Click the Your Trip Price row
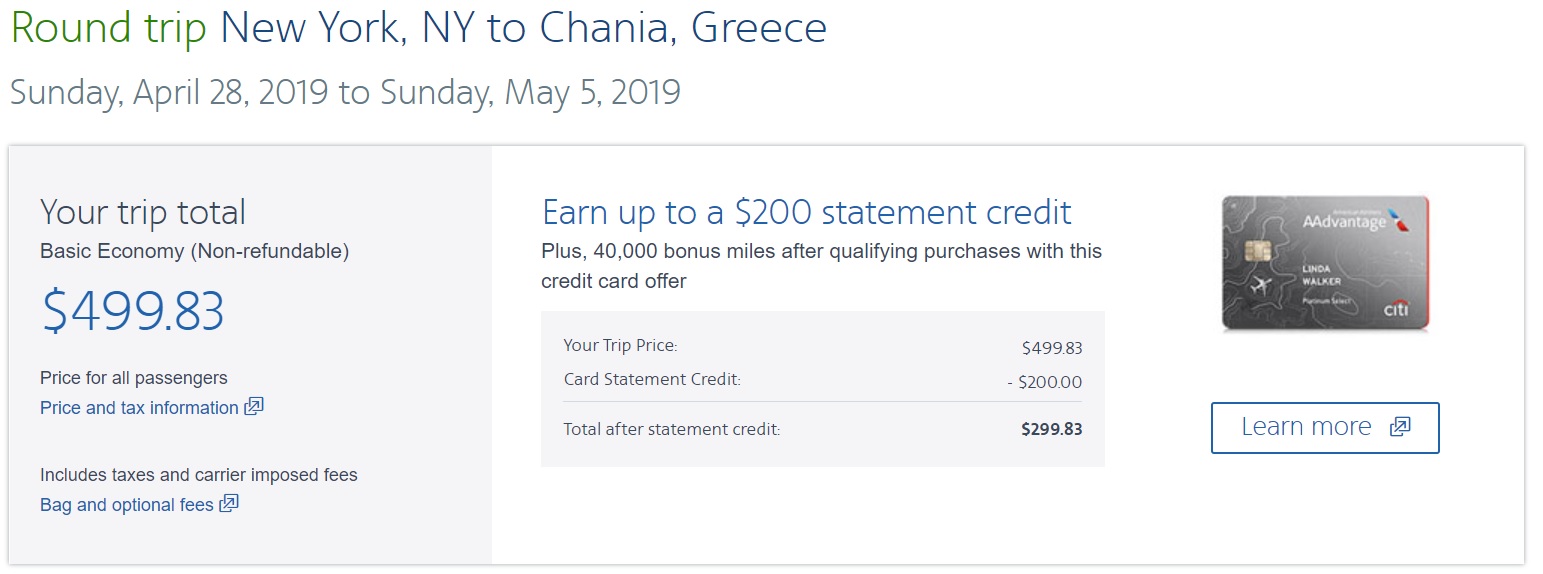This screenshot has width=1543, height=574. click(822, 347)
